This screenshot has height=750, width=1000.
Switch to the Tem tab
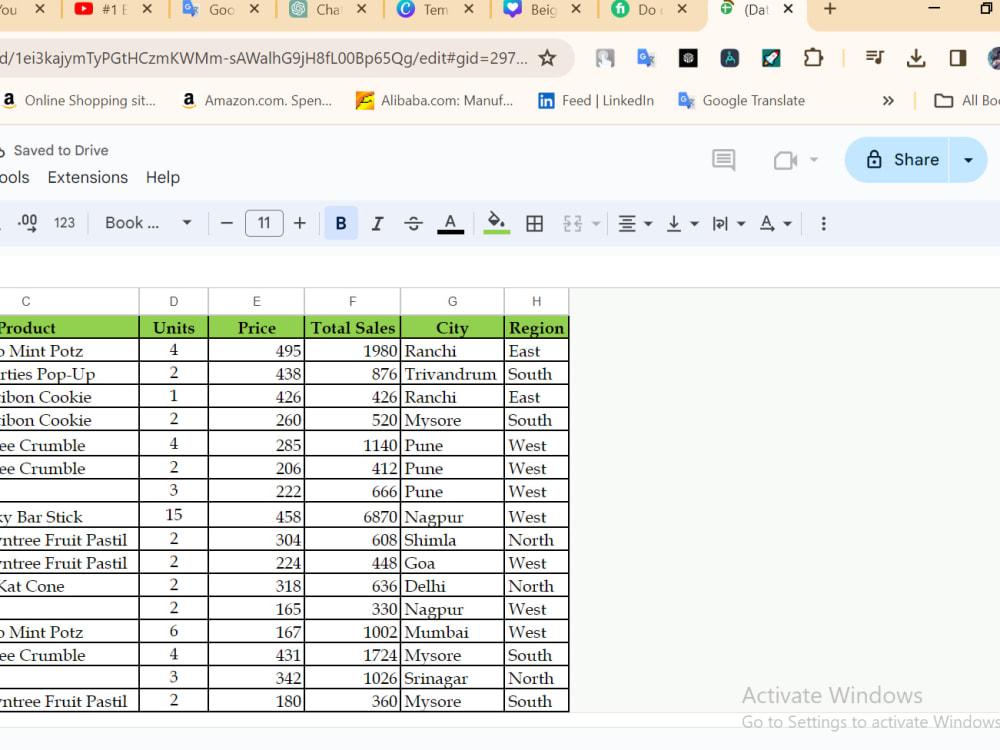425,10
